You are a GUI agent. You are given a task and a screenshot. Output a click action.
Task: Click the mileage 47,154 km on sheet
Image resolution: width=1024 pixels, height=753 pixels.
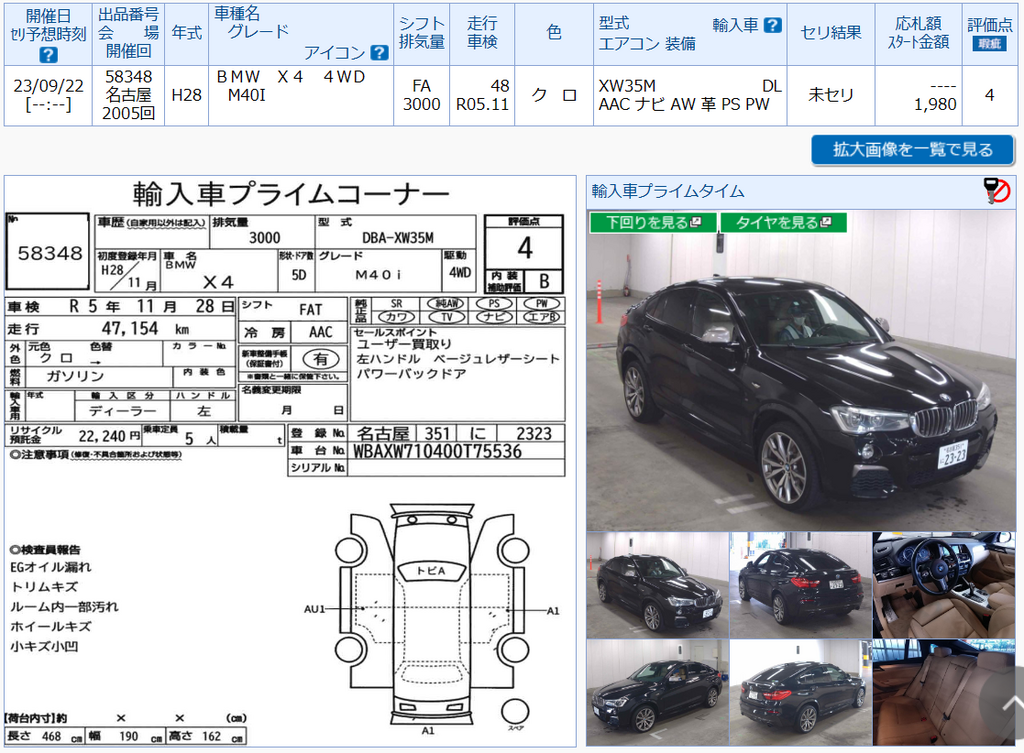click(x=145, y=328)
